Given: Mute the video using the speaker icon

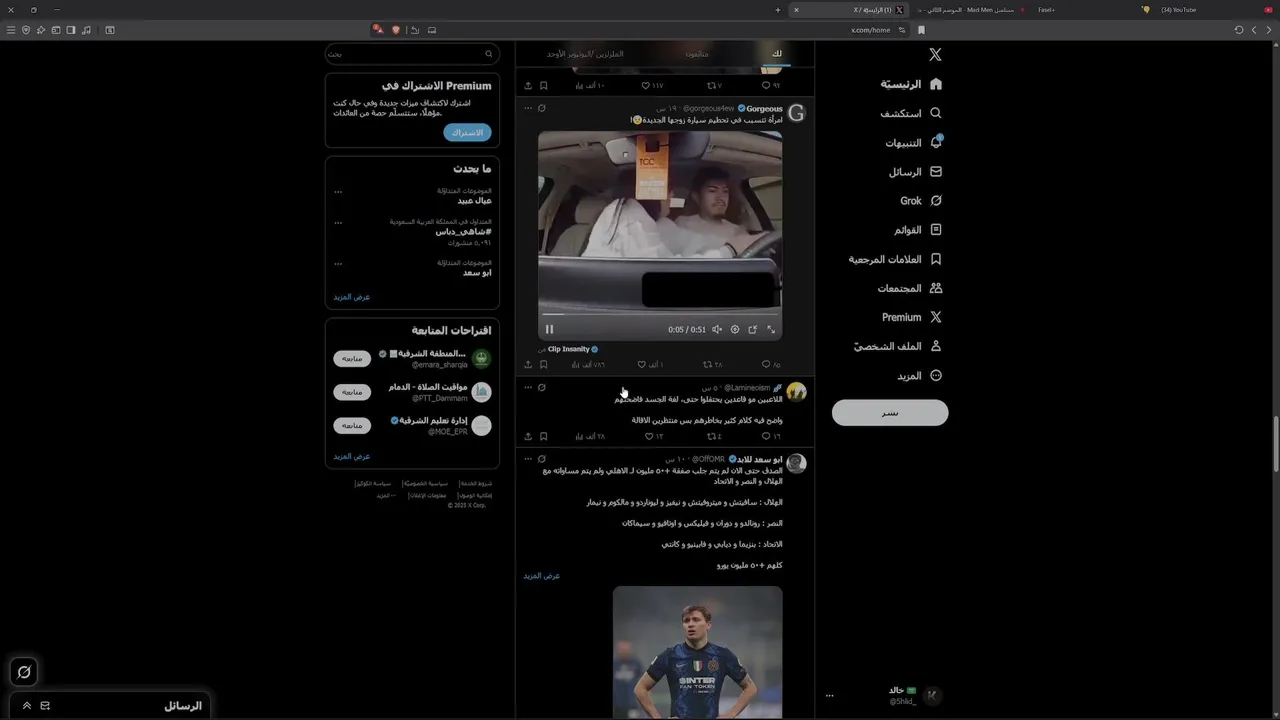Looking at the screenshot, I should (x=717, y=329).
